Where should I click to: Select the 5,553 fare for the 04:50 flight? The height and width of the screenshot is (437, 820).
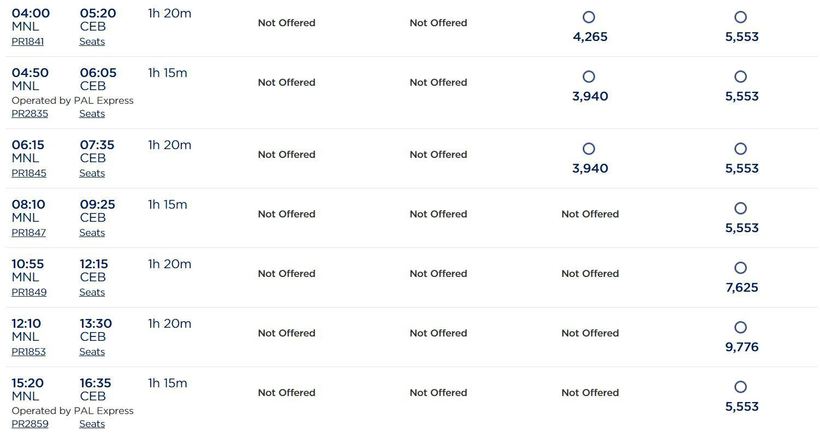[740, 77]
